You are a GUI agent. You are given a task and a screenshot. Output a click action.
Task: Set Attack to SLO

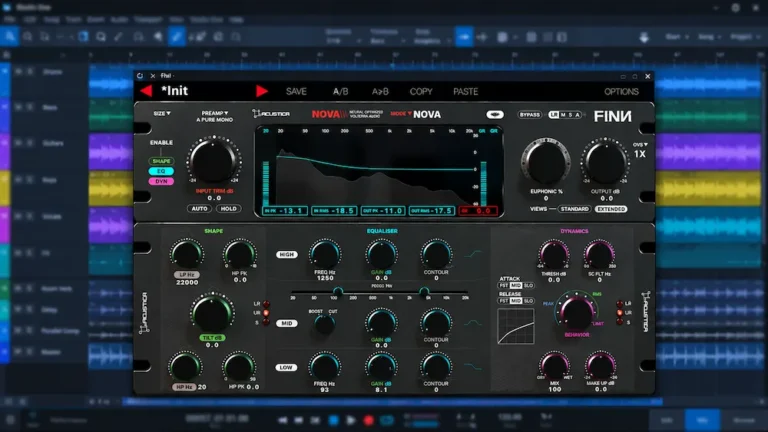(528, 286)
